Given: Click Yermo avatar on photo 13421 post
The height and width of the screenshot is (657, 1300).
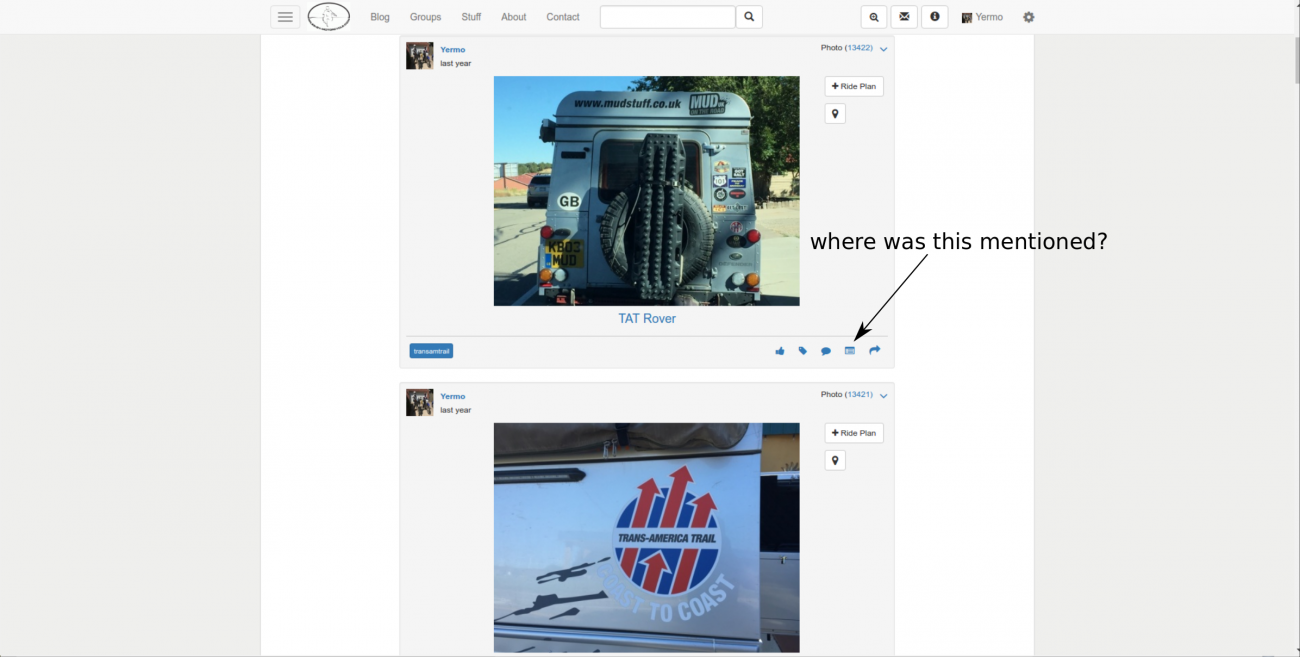Looking at the screenshot, I should pos(420,403).
